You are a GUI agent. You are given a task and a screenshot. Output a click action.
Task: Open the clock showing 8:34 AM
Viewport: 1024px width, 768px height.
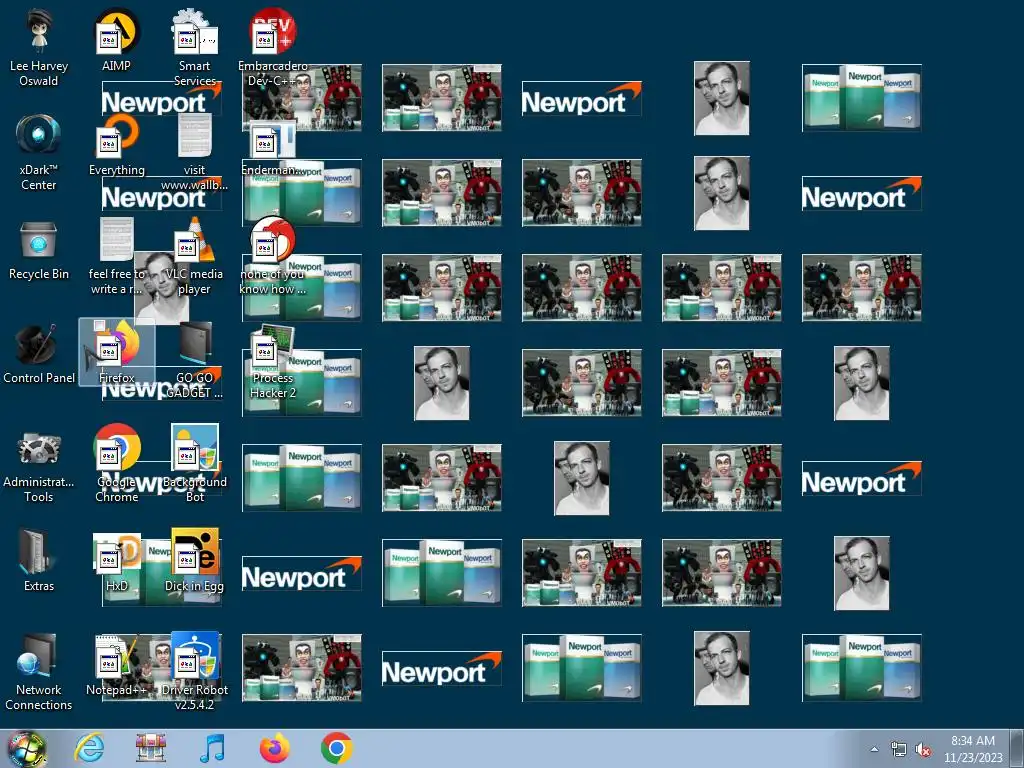972,749
